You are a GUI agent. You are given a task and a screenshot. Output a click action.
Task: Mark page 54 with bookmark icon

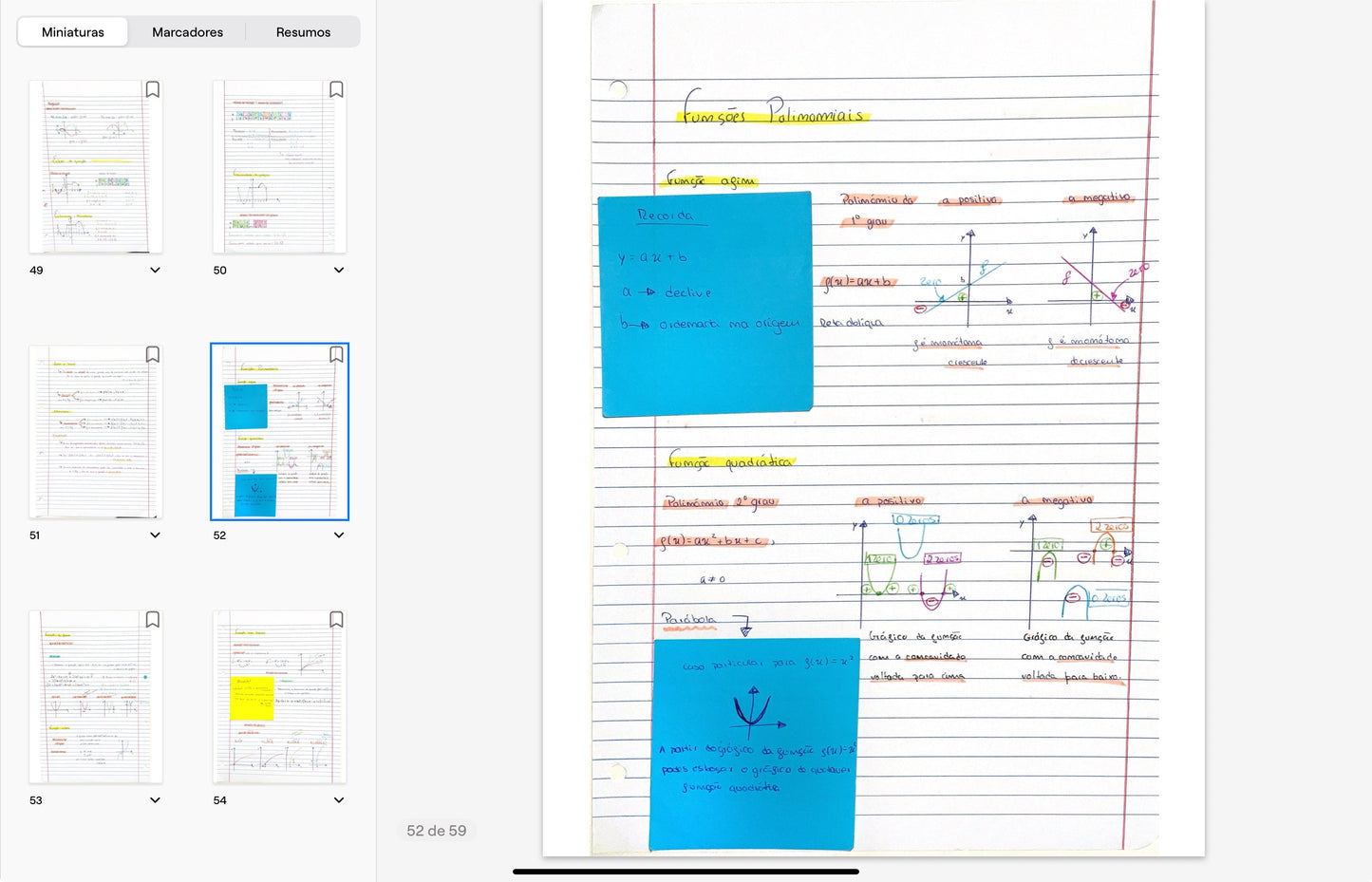336,619
